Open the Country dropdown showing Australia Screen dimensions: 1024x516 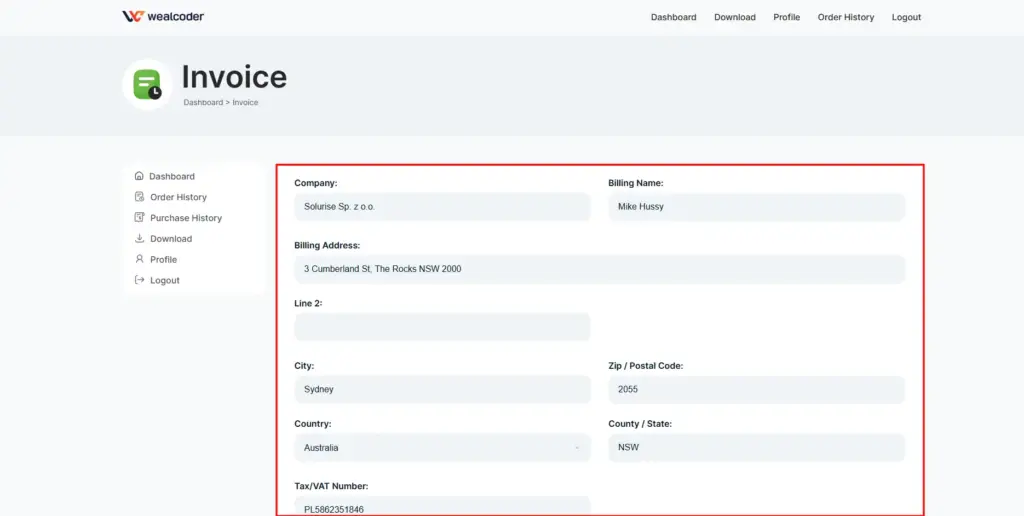tap(442, 448)
